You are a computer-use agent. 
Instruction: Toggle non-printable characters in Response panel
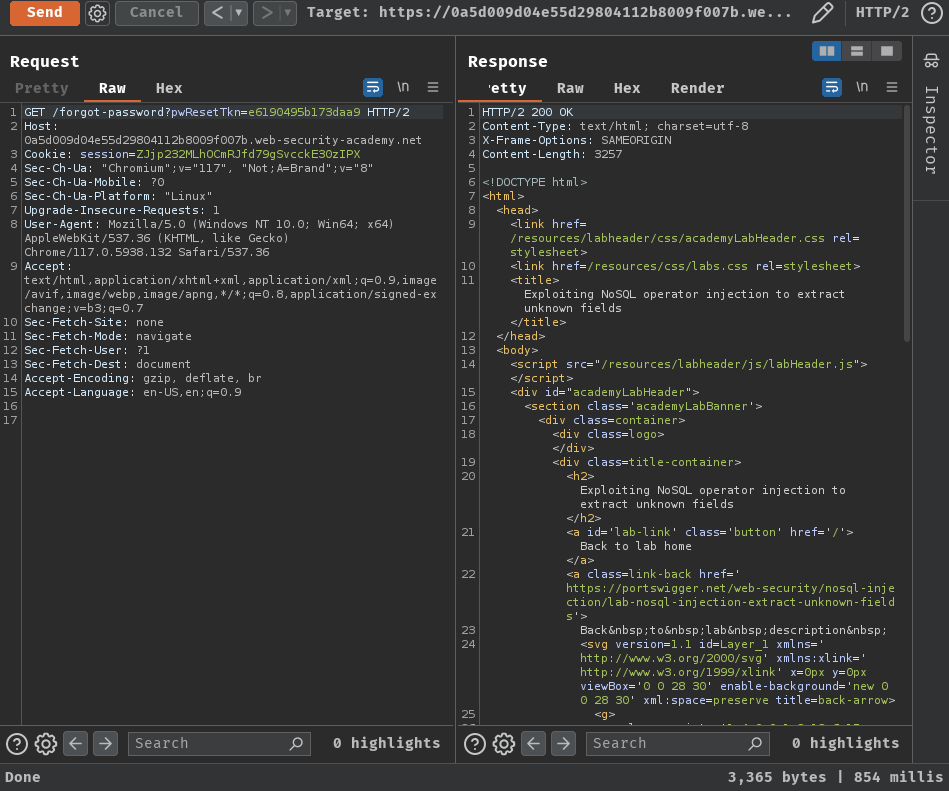click(x=862, y=87)
